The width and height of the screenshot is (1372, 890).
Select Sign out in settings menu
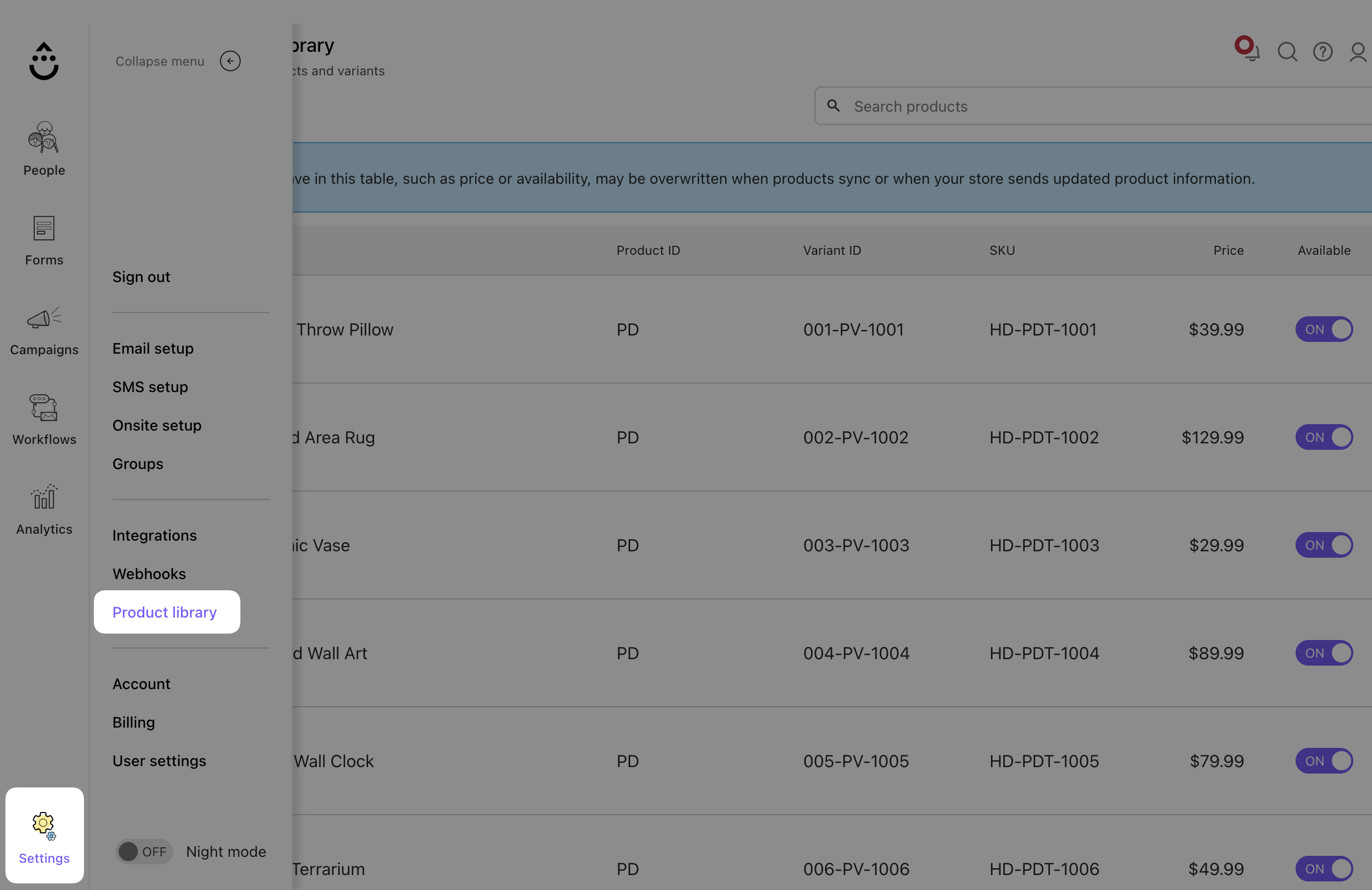click(x=141, y=277)
